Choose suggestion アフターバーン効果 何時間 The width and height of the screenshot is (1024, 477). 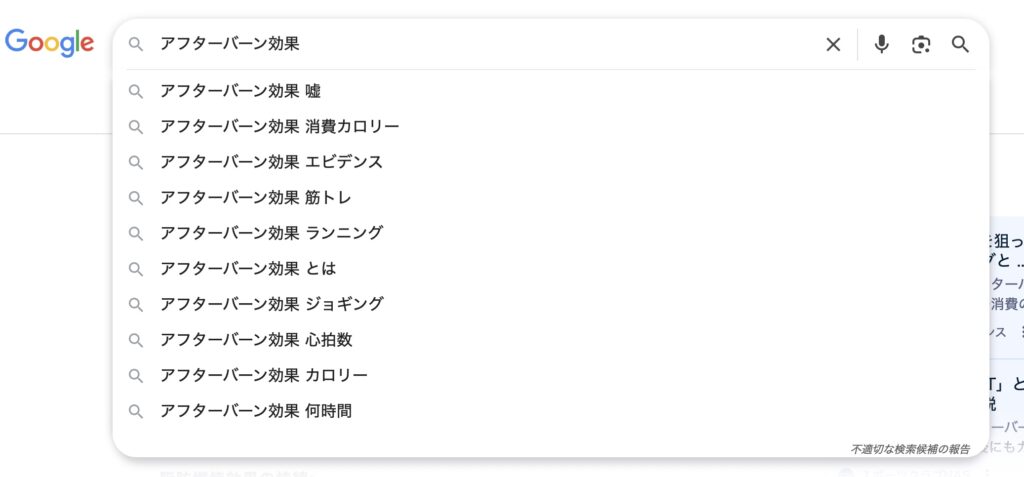551,411
